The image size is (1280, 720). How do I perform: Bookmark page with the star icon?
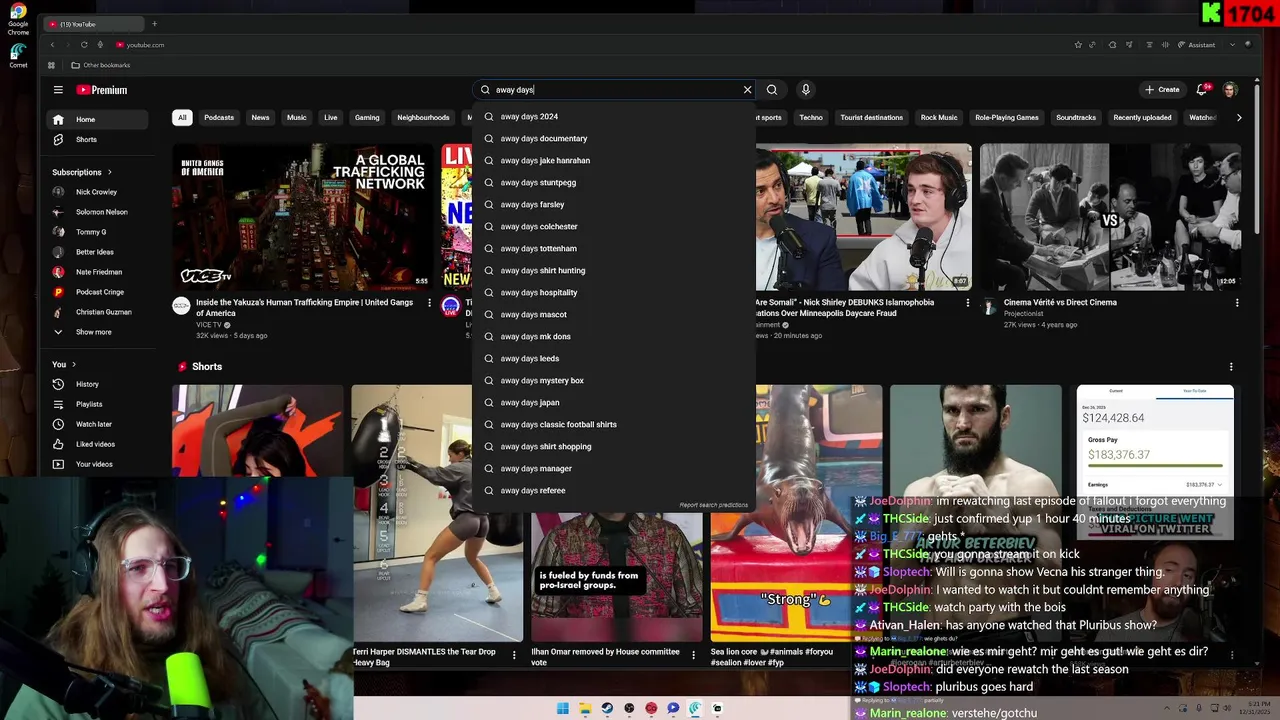(x=1078, y=45)
